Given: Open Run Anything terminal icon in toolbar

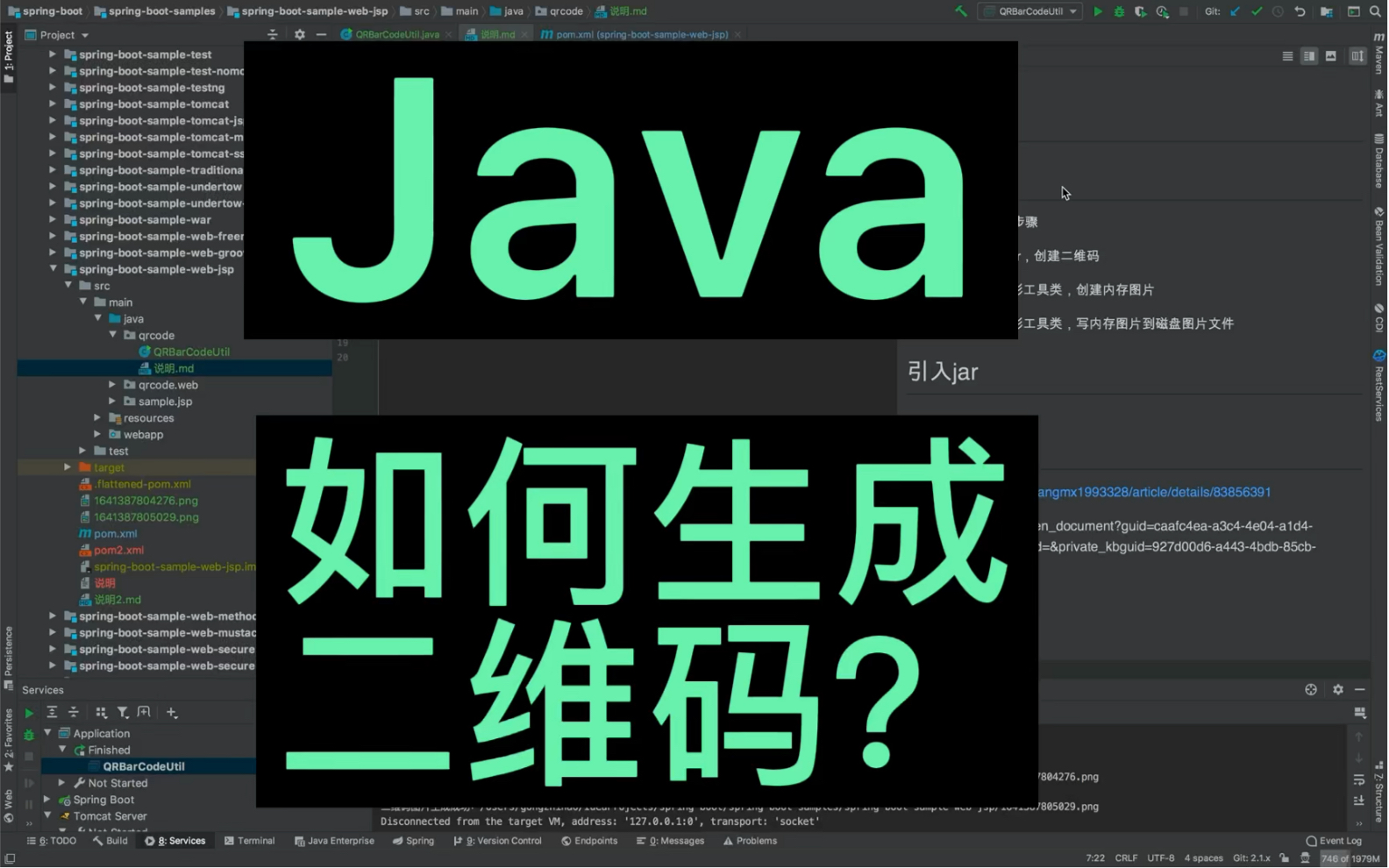Looking at the screenshot, I should [x=1354, y=11].
